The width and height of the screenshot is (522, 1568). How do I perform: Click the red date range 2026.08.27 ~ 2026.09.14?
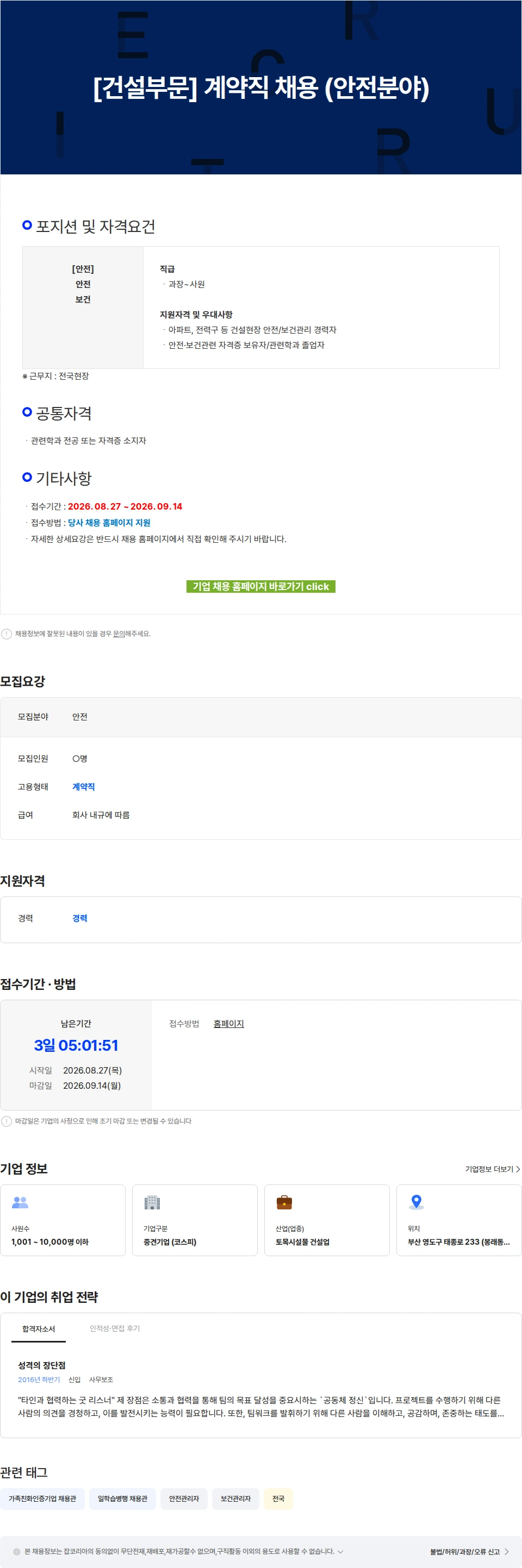click(x=125, y=506)
